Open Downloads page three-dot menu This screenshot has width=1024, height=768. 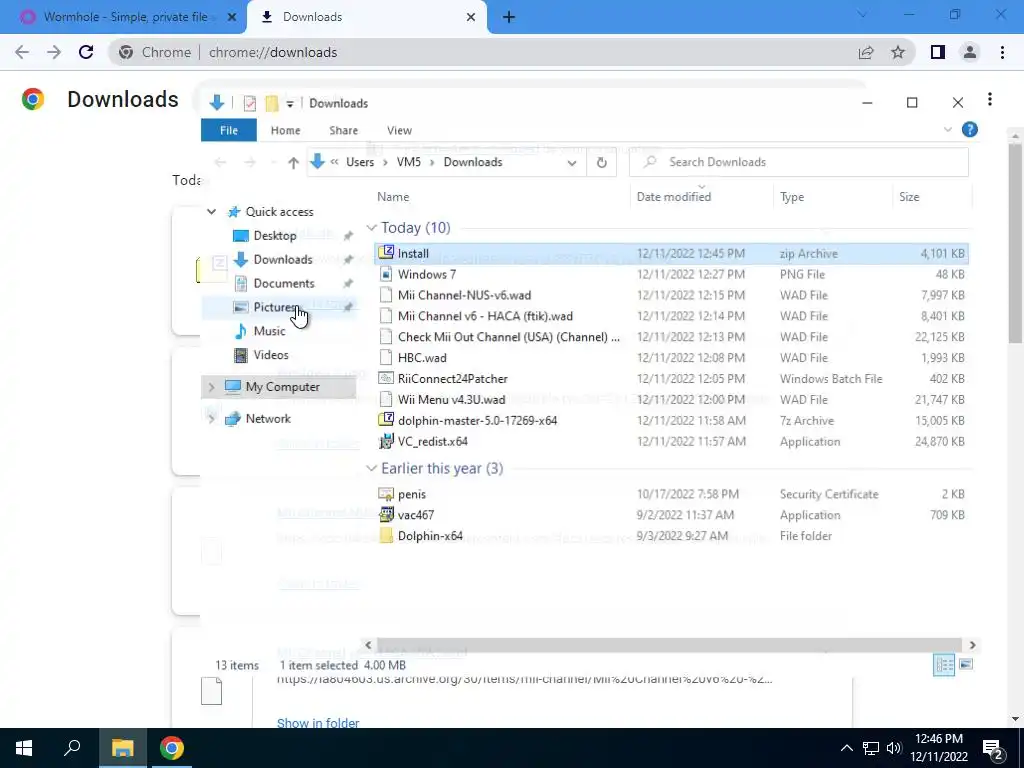990,99
